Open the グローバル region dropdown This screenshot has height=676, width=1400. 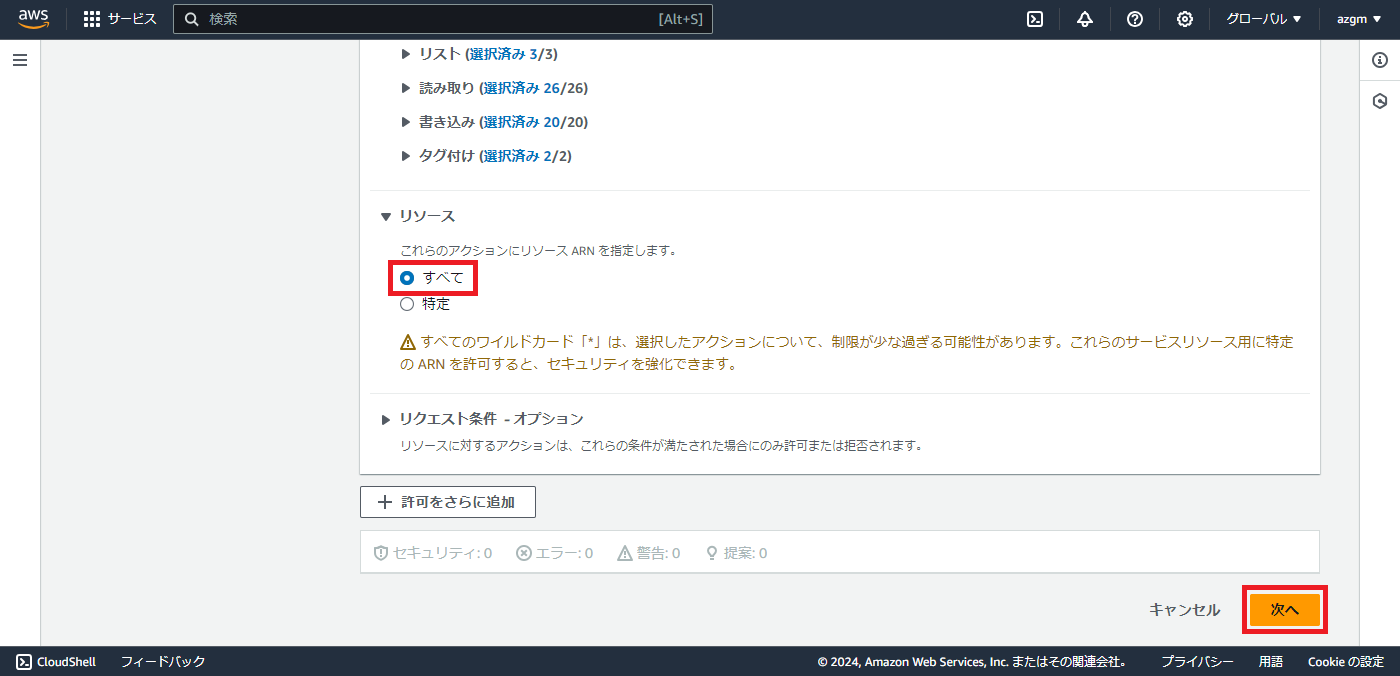click(x=1262, y=19)
